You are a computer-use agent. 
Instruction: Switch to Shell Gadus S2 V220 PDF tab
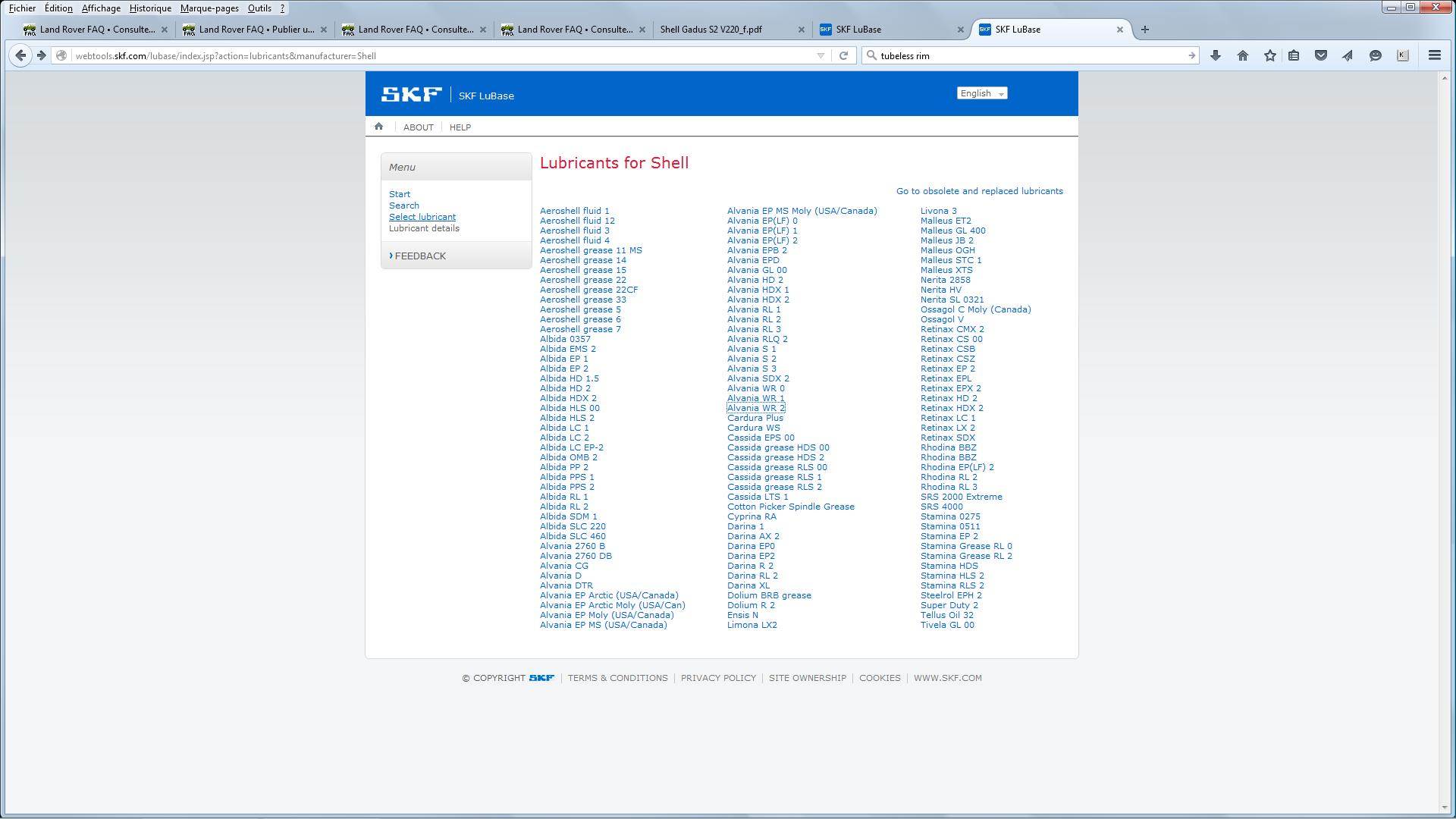pyautogui.click(x=711, y=30)
